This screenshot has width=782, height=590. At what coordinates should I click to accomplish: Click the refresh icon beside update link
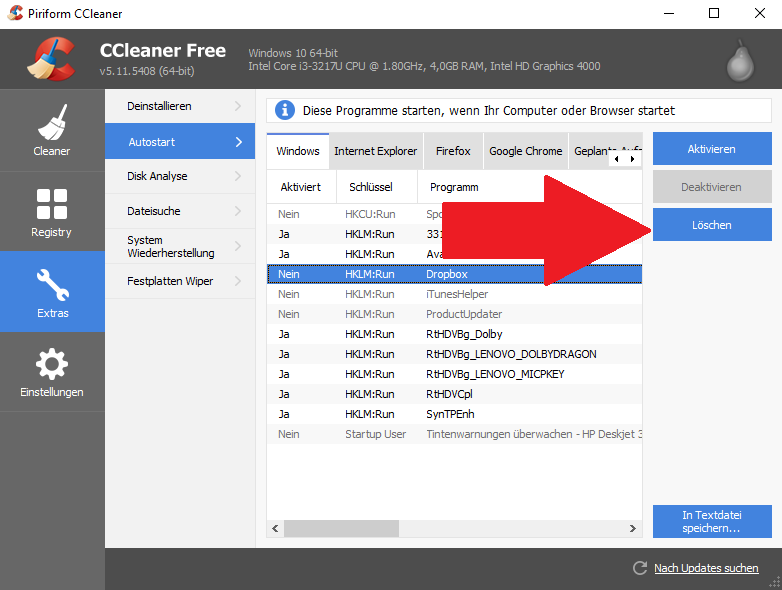[640, 568]
